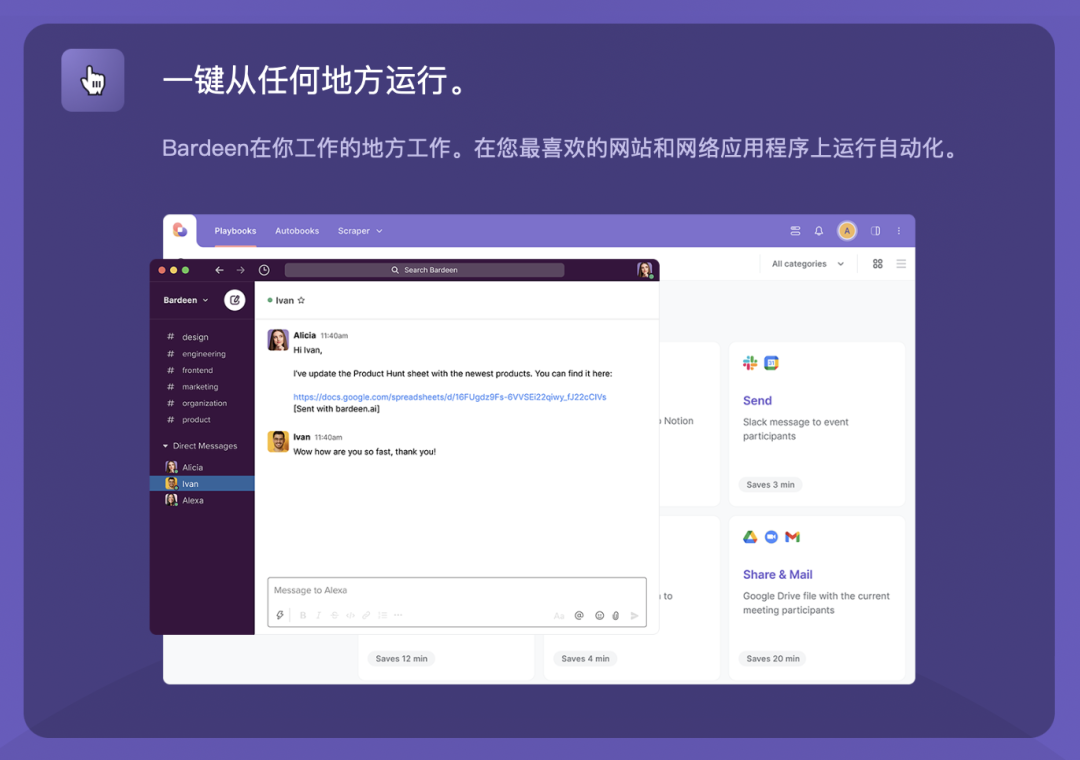Click the compose new message button
This screenshot has width=1080, height=760.
click(235, 300)
